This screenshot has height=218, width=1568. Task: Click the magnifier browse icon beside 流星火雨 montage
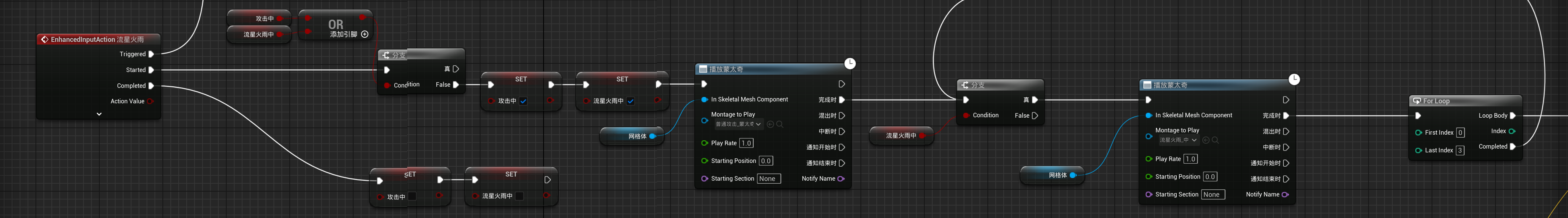1215,140
